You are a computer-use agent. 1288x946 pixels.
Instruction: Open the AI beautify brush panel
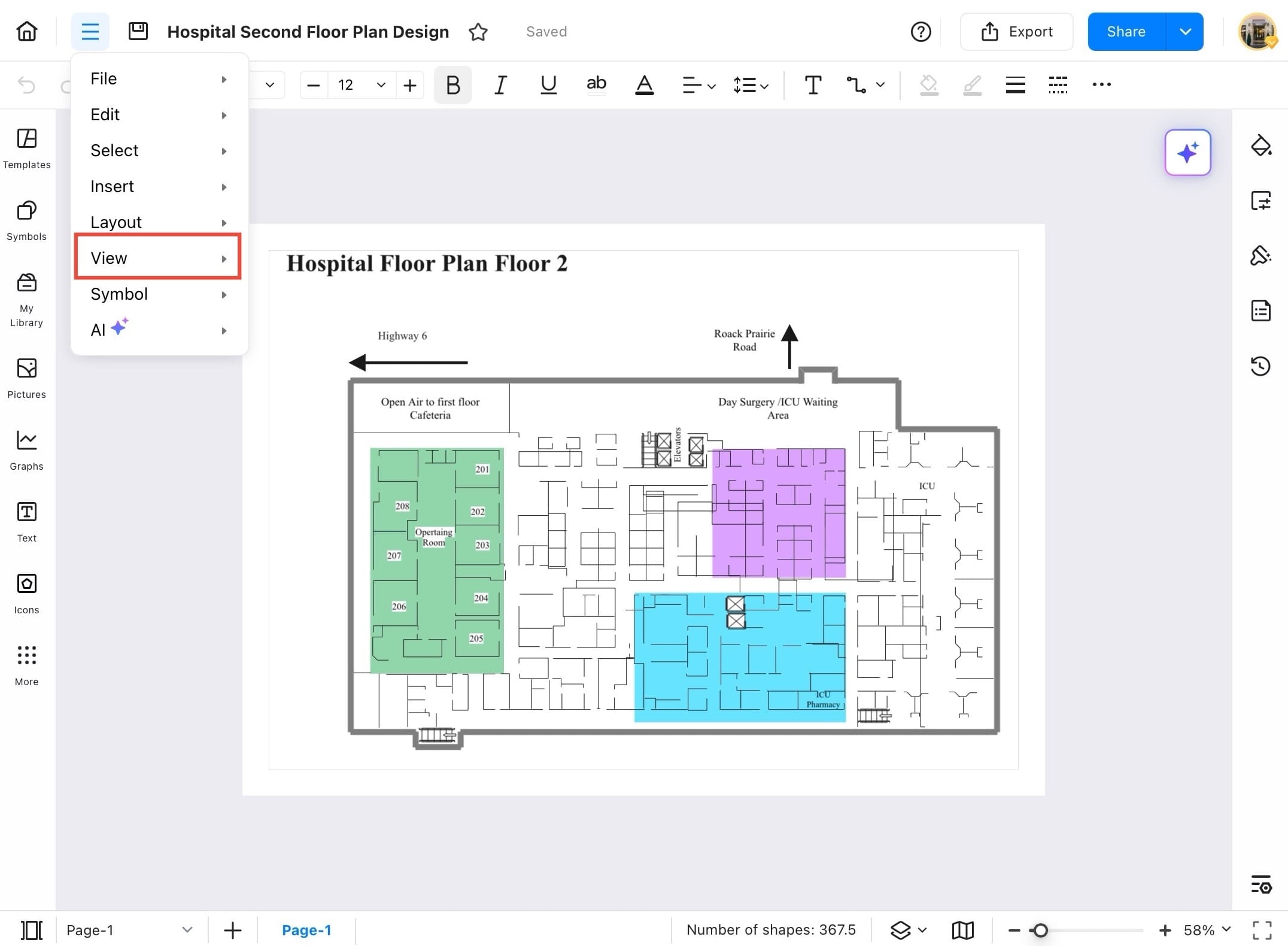[1262, 255]
